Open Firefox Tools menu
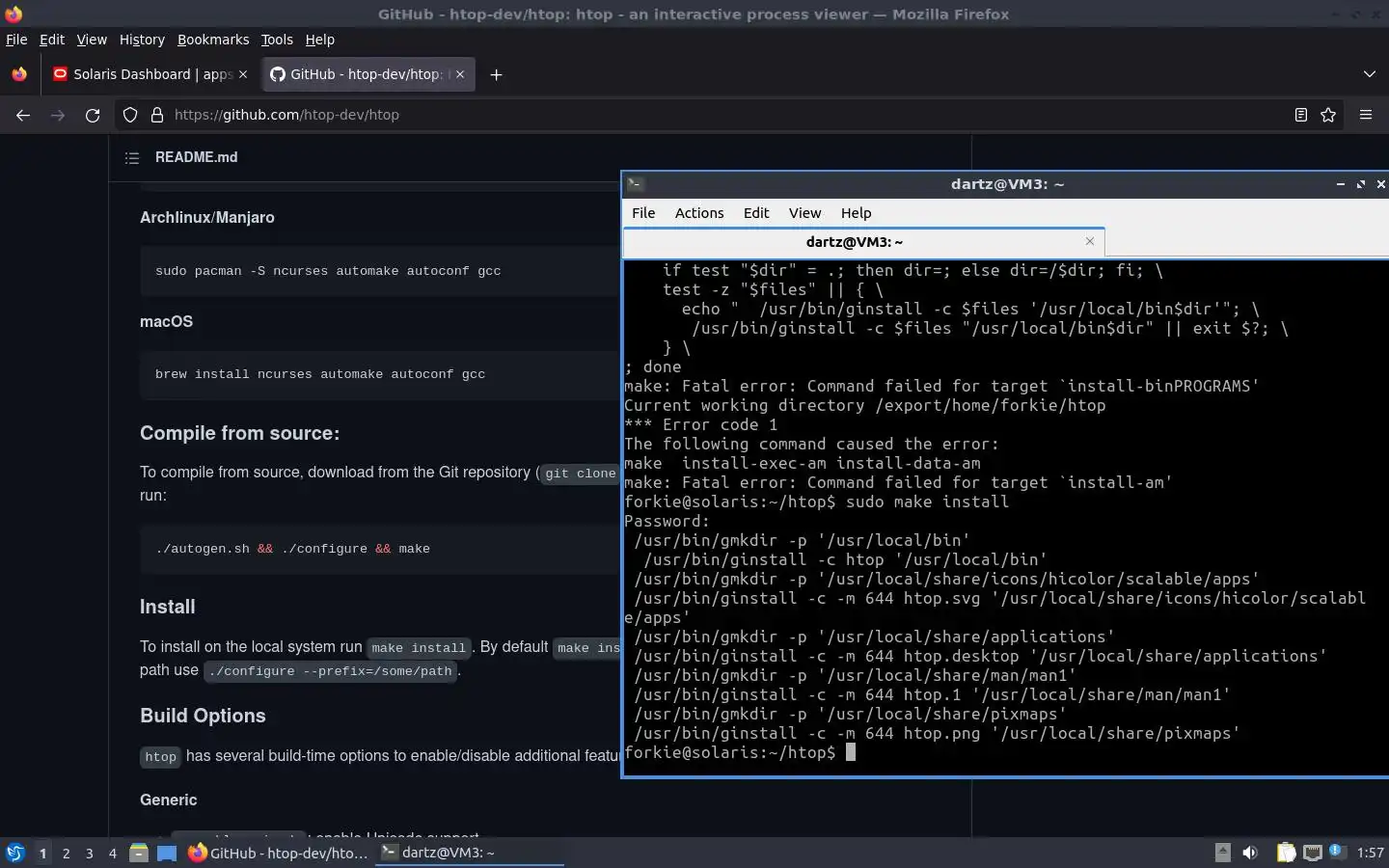 [277, 40]
